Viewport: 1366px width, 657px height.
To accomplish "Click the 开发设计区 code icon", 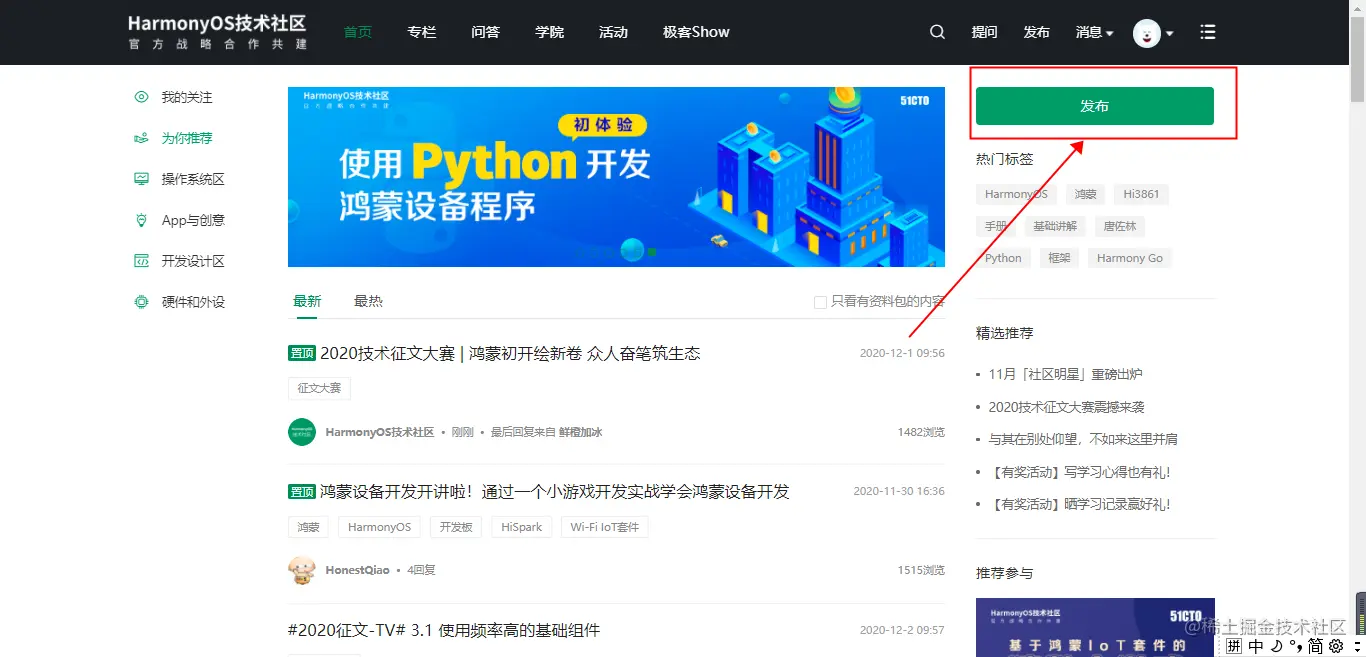I will pos(141,261).
